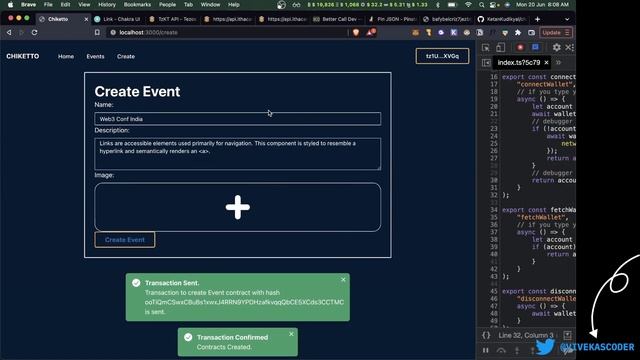Open the Events page link
The width and height of the screenshot is (640, 360).
click(95, 56)
